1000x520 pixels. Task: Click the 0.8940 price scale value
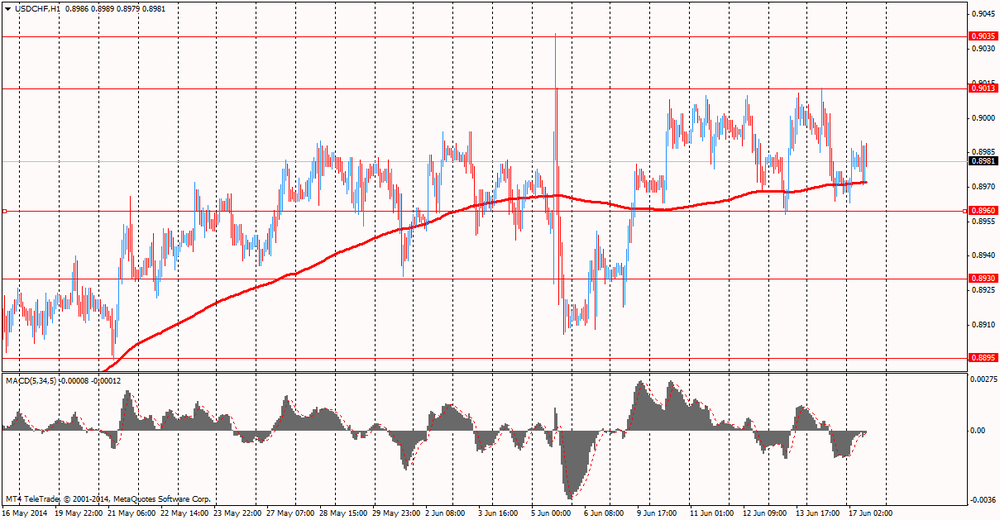pyautogui.click(x=983, y=256)
